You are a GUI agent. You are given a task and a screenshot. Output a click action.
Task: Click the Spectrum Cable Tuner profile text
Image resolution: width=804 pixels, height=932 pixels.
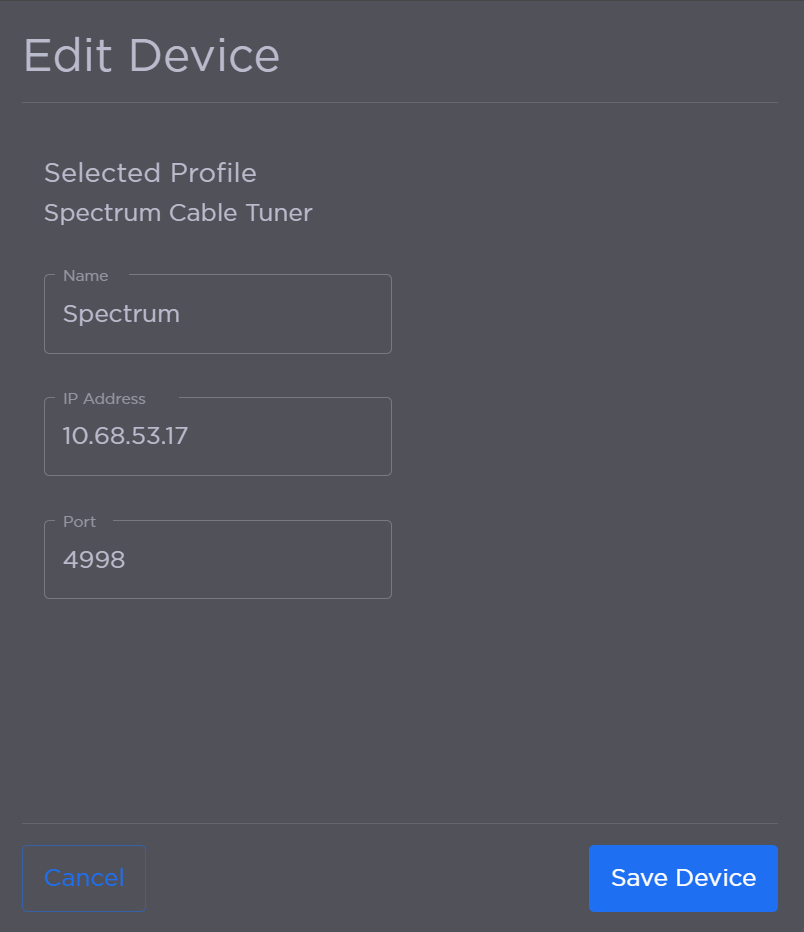coord(178,213)
